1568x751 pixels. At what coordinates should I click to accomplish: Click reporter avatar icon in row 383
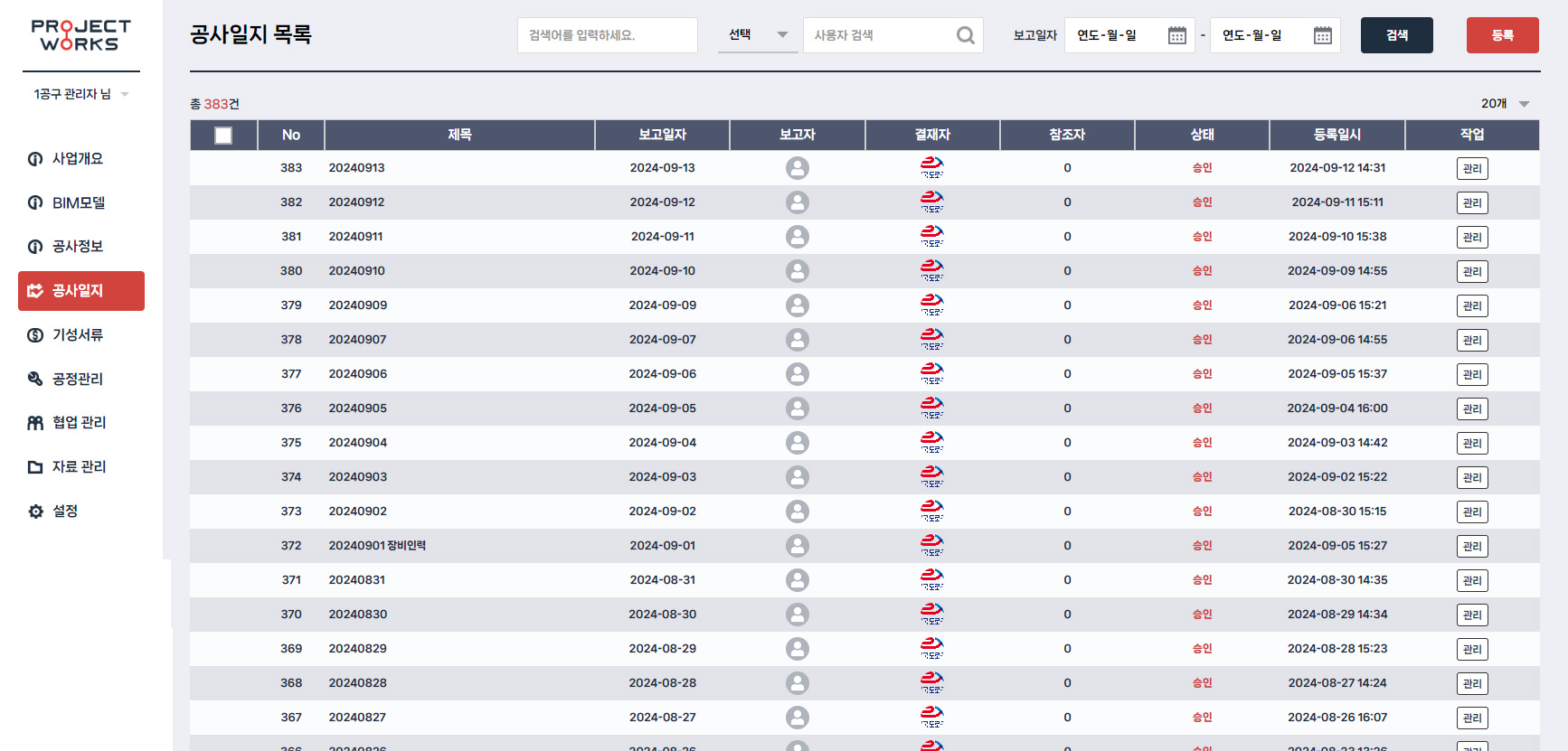[x=797, y=168]
